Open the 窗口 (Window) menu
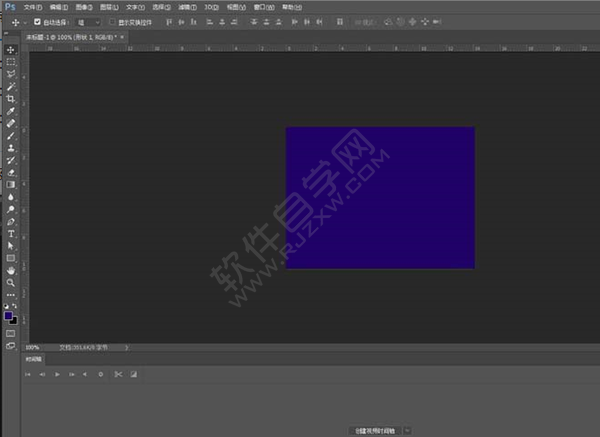600x437 pixels. (263, 6)
